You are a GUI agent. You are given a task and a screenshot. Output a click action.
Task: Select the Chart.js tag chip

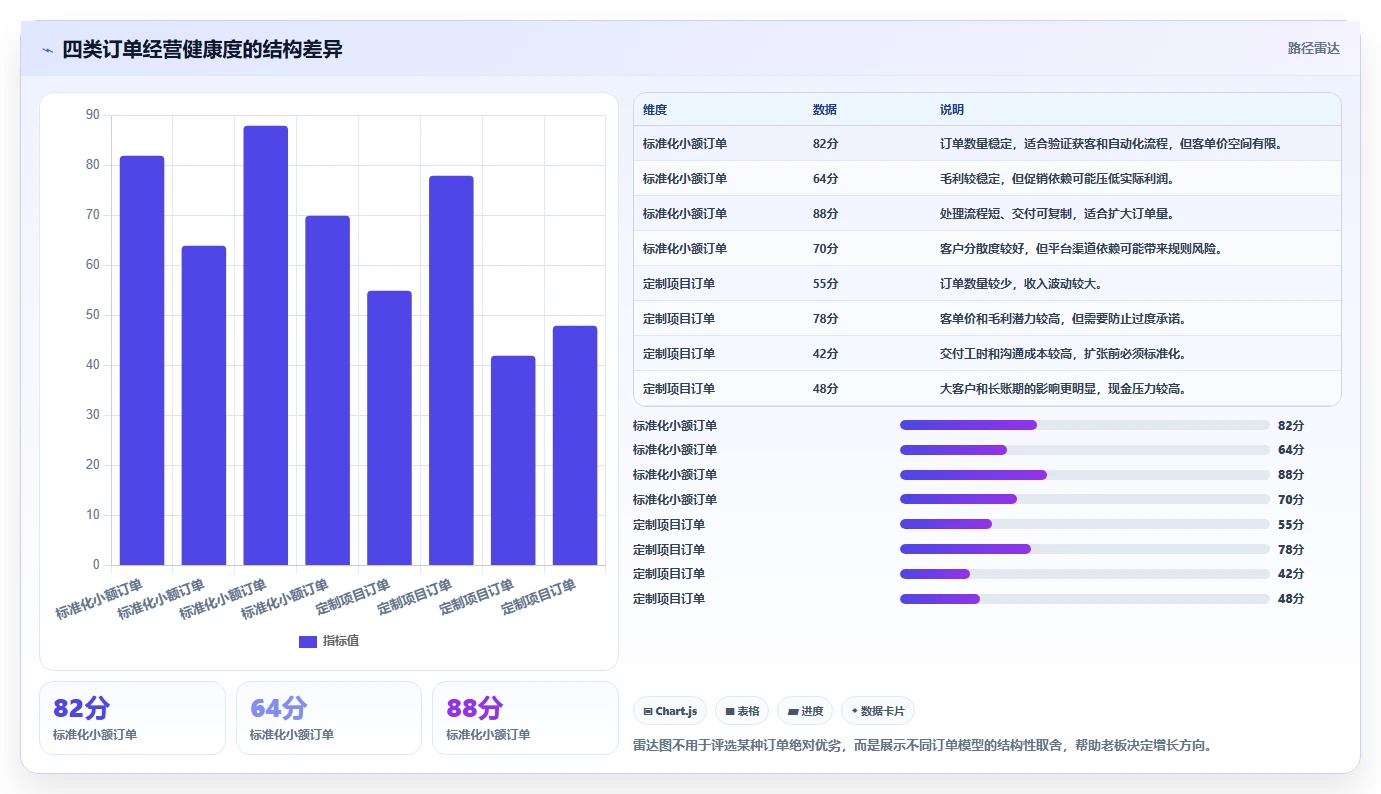[x=670, y=711]
